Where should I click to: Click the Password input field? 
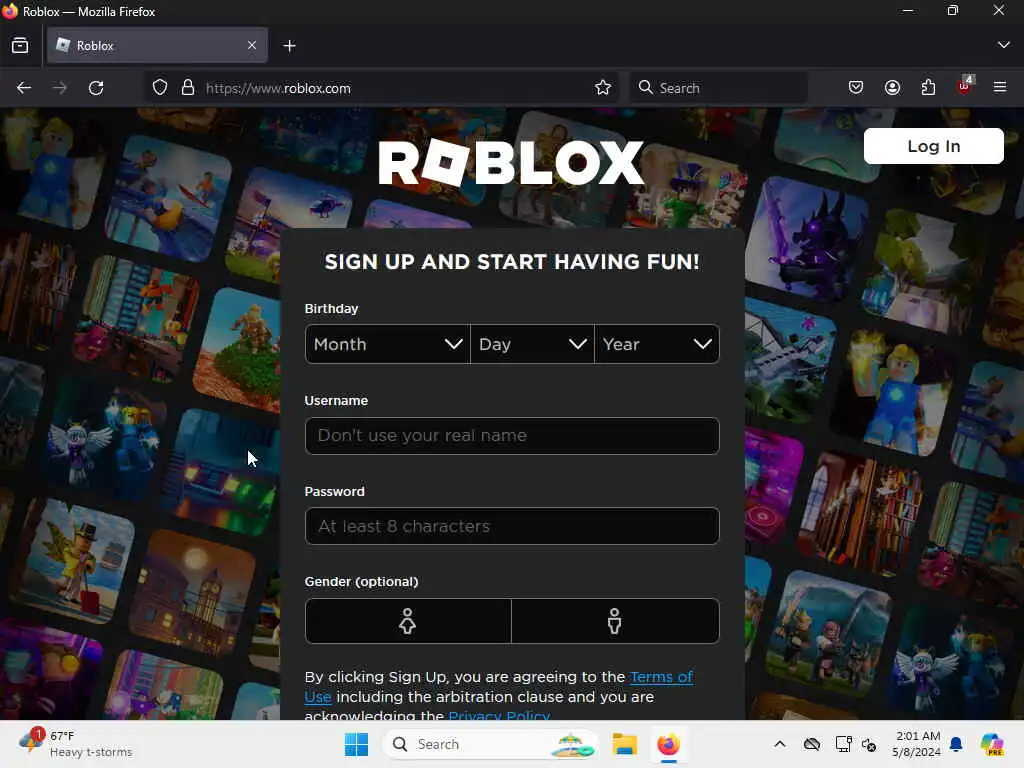tap(512, 526)
